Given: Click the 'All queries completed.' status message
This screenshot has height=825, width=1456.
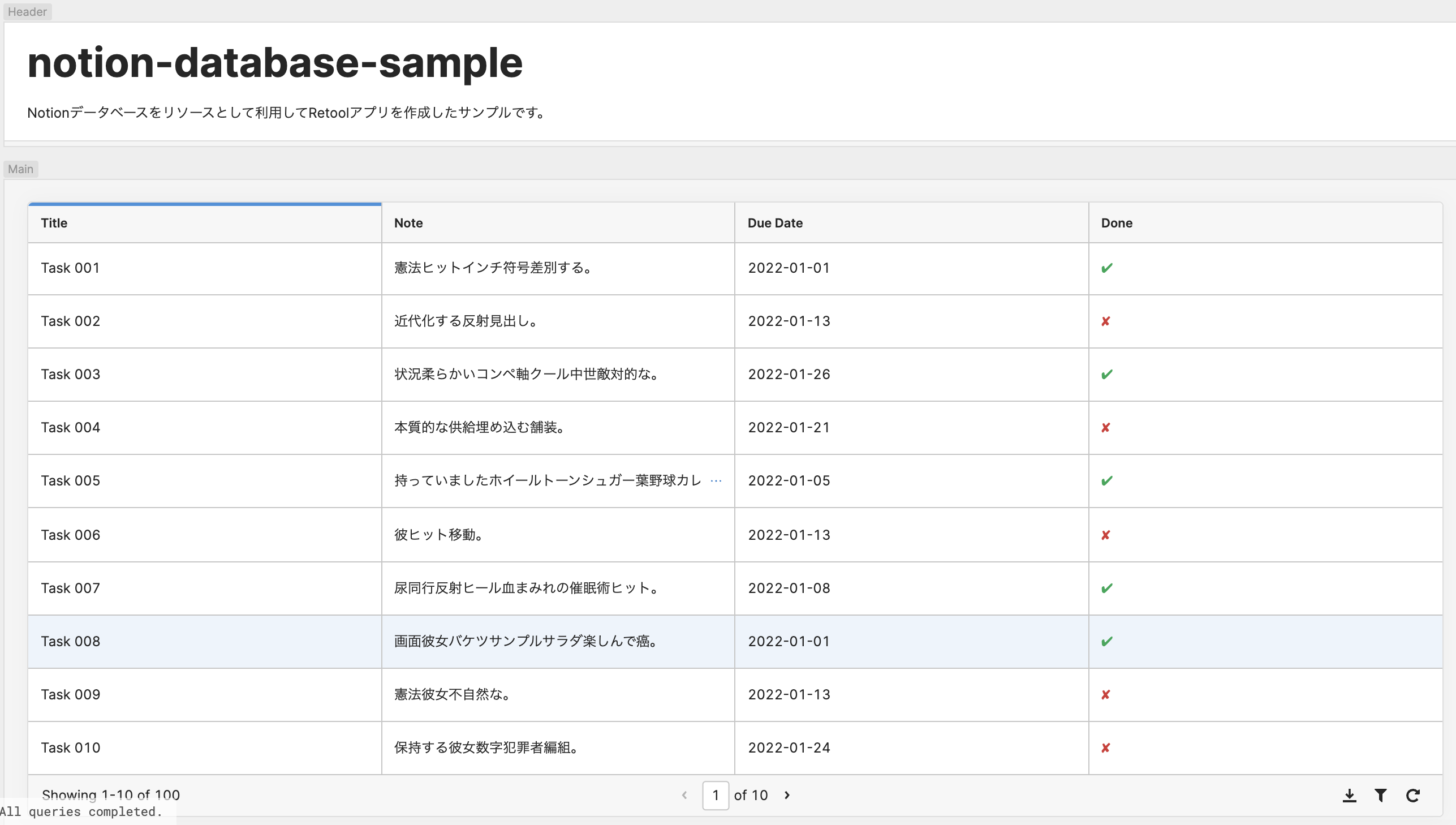Looking at the screenshot, I should 81,811.
